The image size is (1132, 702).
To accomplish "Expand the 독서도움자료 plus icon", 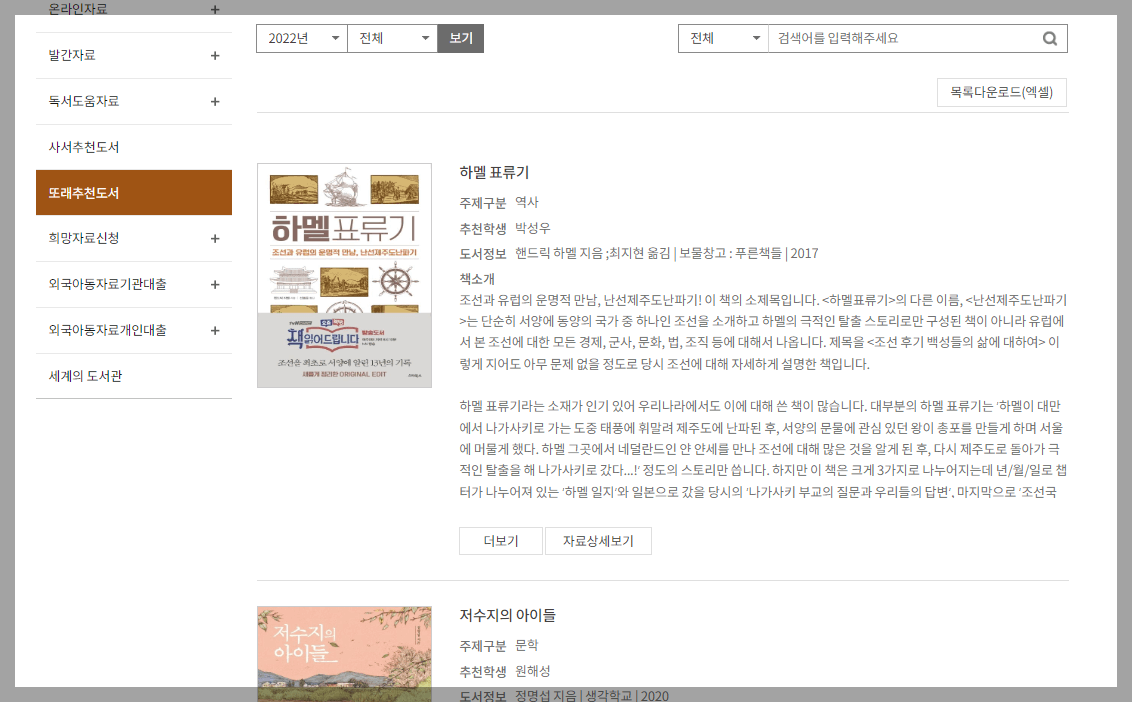I will pos(214,102).
